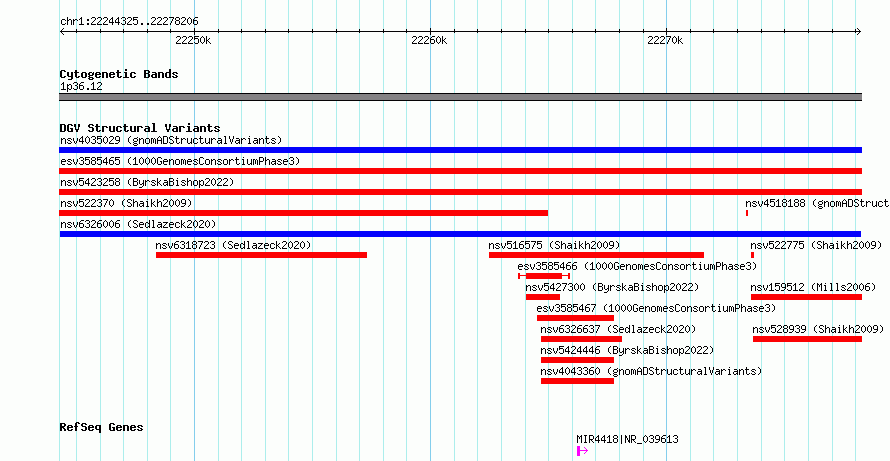
Task: Click the nsv522370 (Shaikh2009) label
Action: pyautogui.click(x=126, y=203)
